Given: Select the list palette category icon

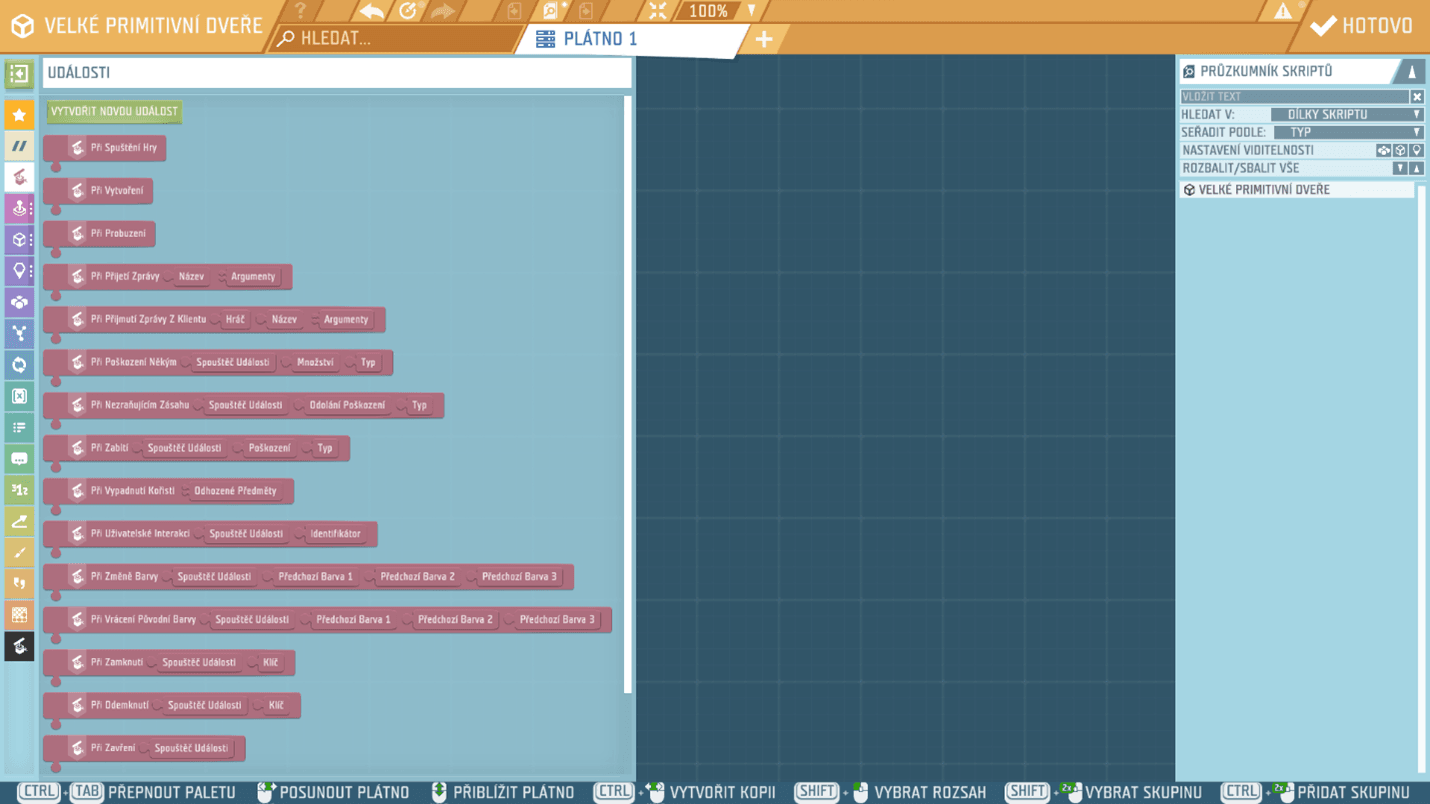Looking at the screenshot, I should (x=19, y=427).
